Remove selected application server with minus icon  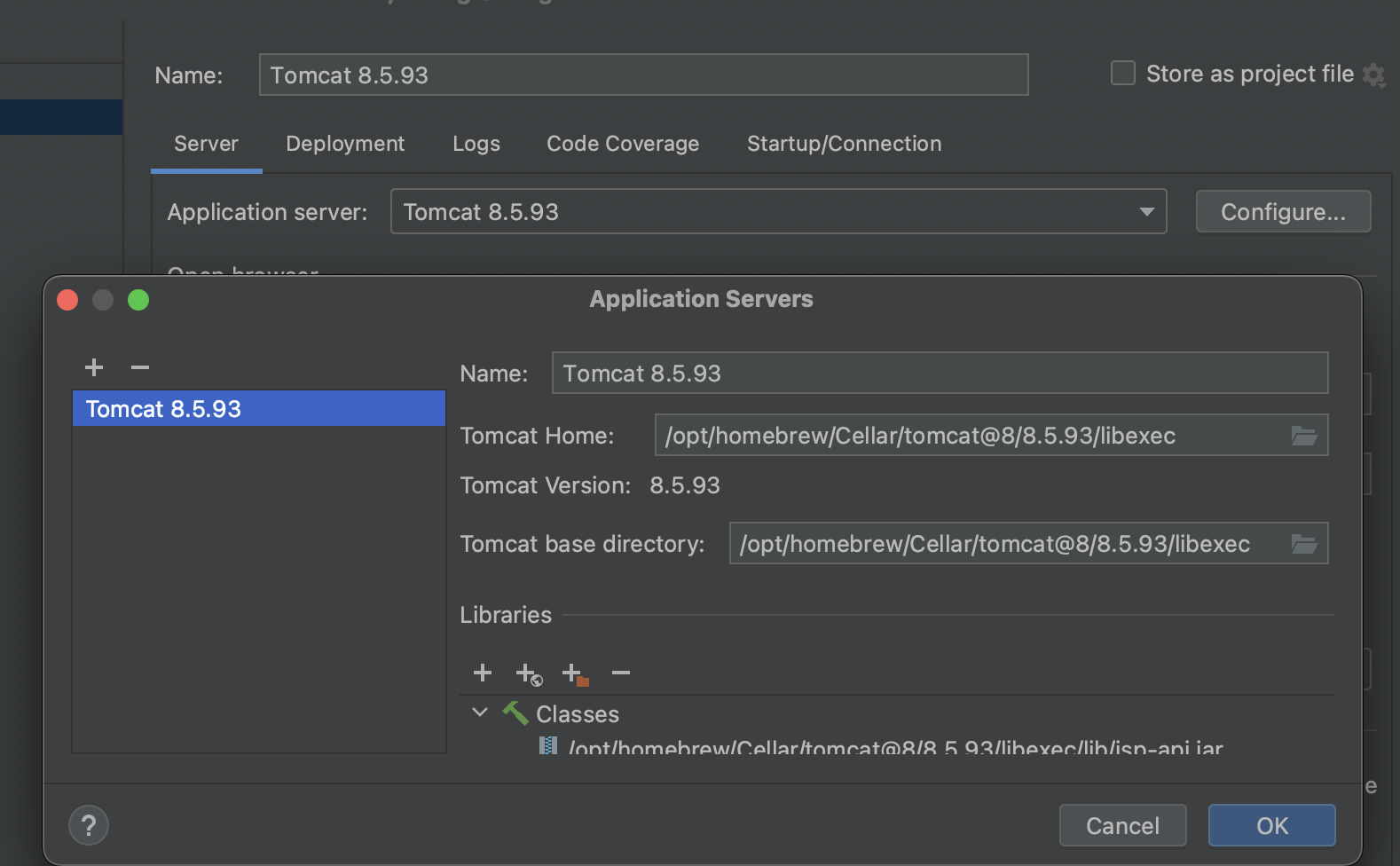pos(140,367)
